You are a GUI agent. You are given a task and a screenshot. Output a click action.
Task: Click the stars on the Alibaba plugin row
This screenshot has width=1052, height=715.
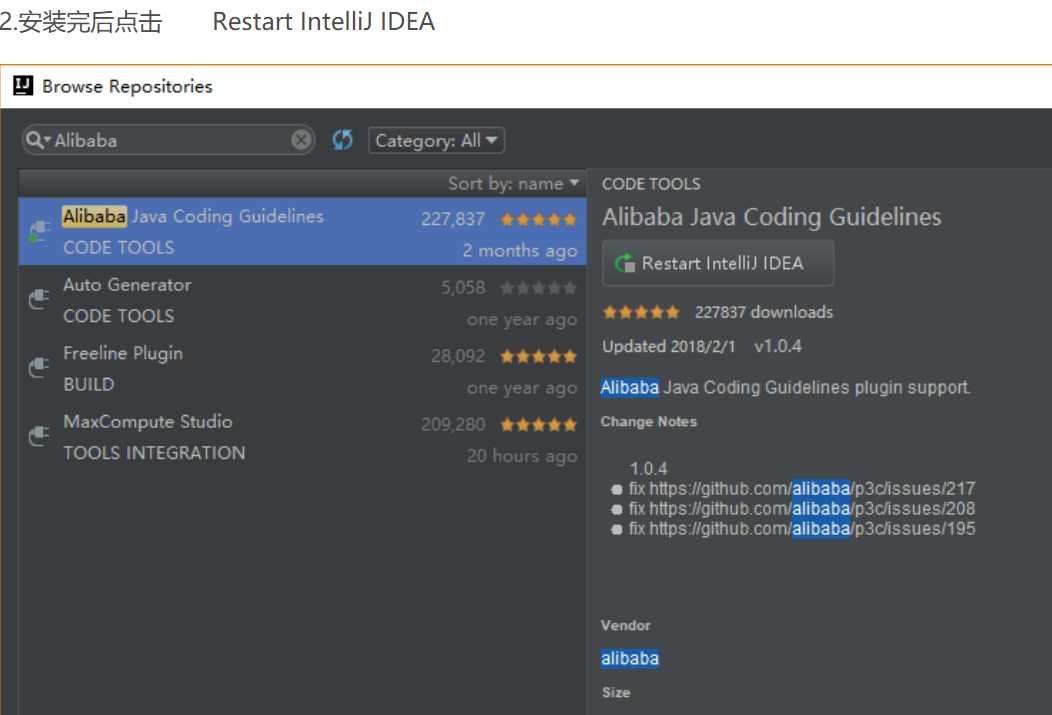point(539,219)
